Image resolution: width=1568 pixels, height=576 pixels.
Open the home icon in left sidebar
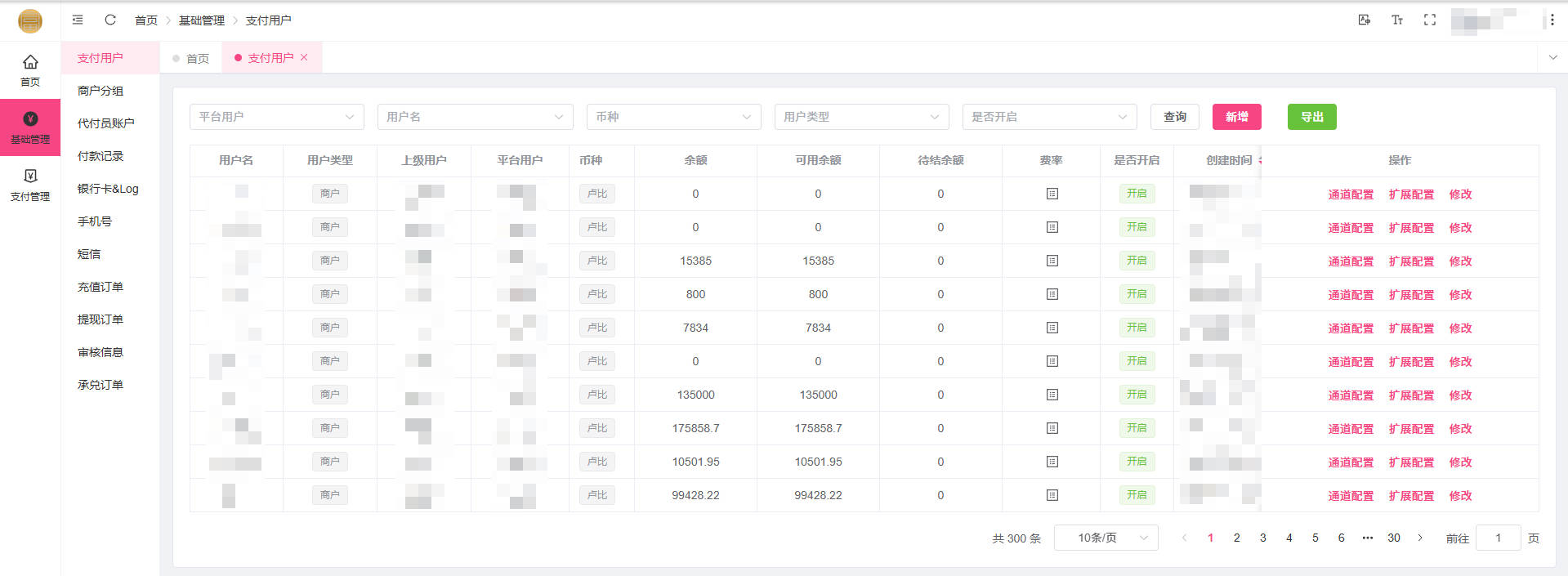(x=30, y=70)
